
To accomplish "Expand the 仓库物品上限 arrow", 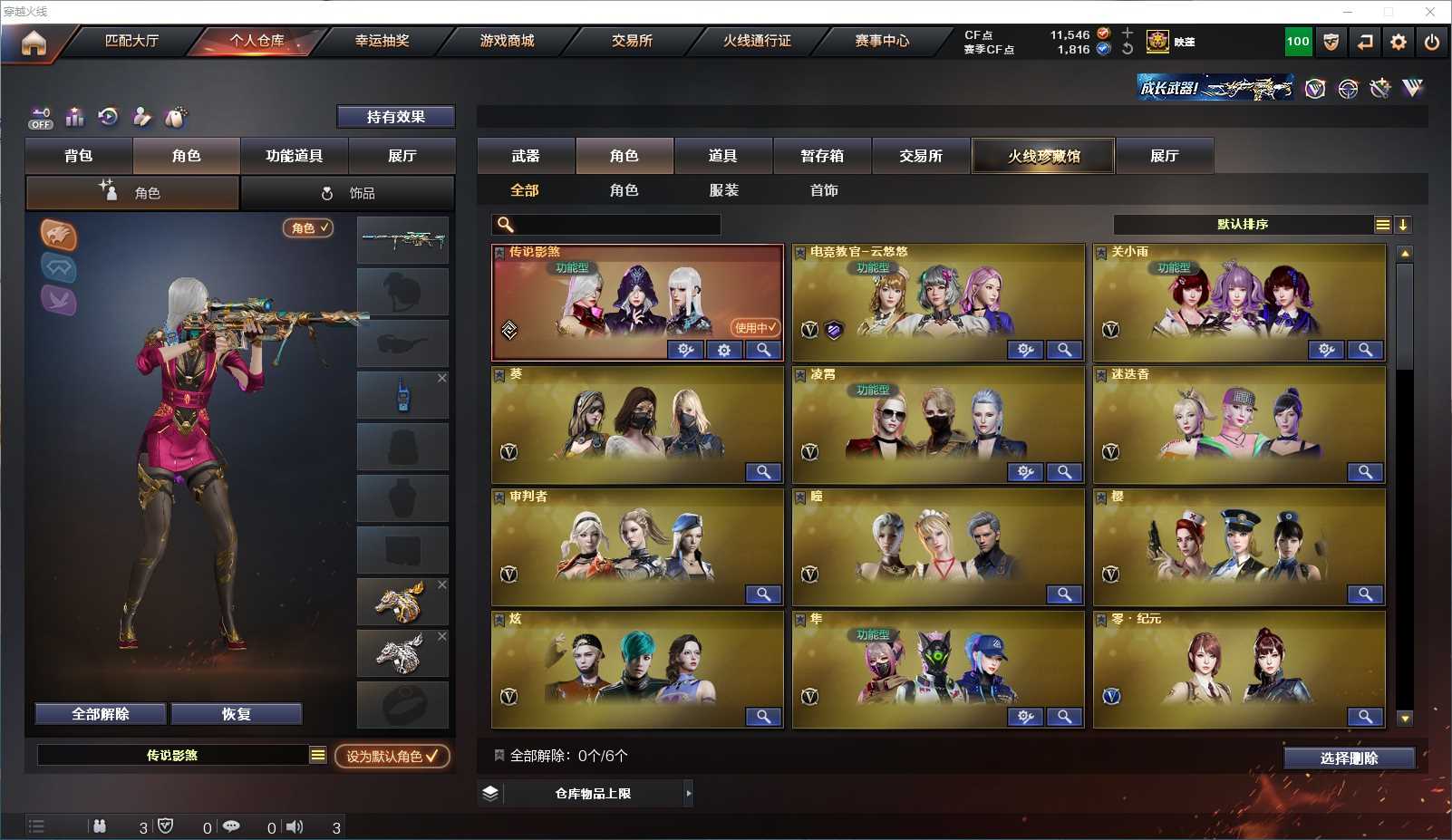I will [689, 793].
